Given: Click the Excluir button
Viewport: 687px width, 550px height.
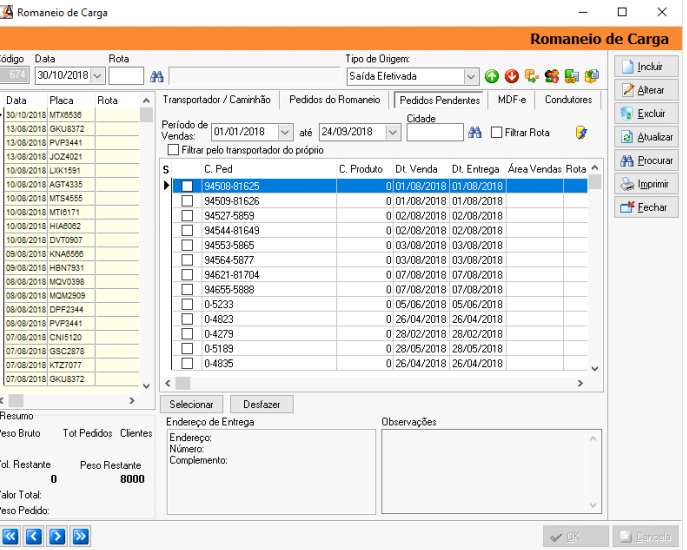Looking at the screenshot, I should (x=646, y=114).
